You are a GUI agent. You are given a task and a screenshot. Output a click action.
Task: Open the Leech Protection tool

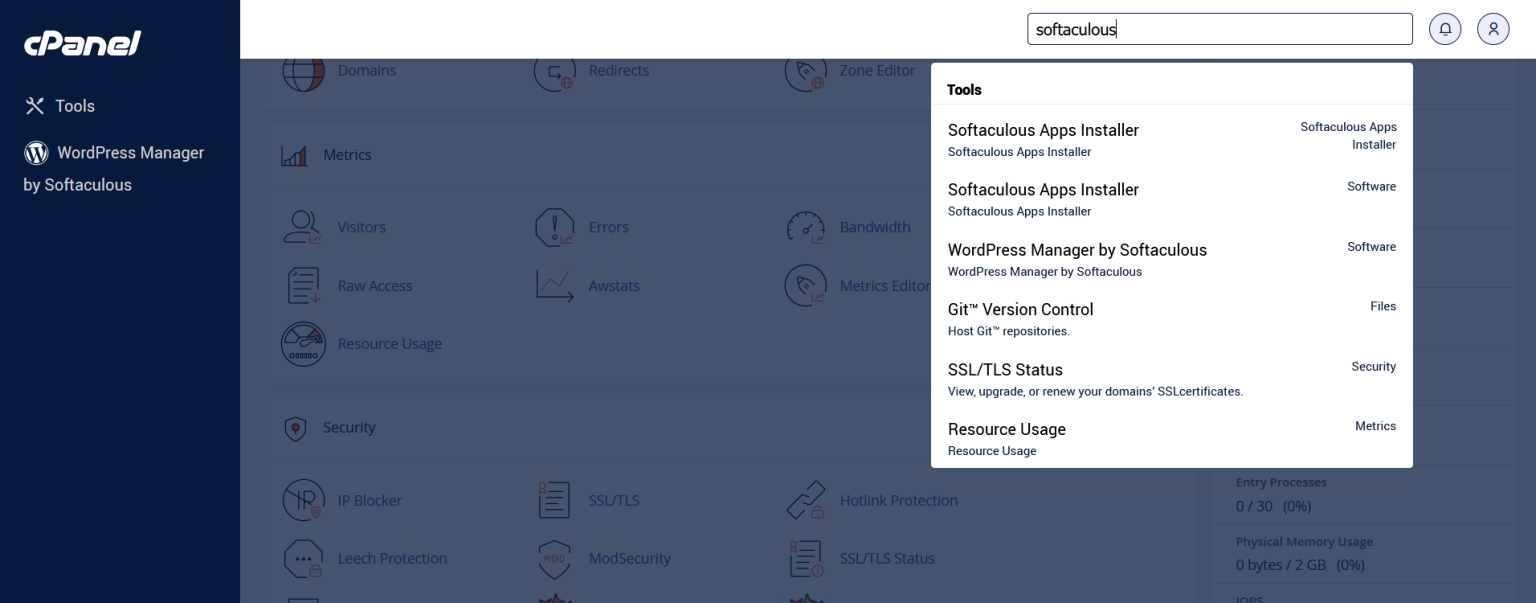coord(392,558)
